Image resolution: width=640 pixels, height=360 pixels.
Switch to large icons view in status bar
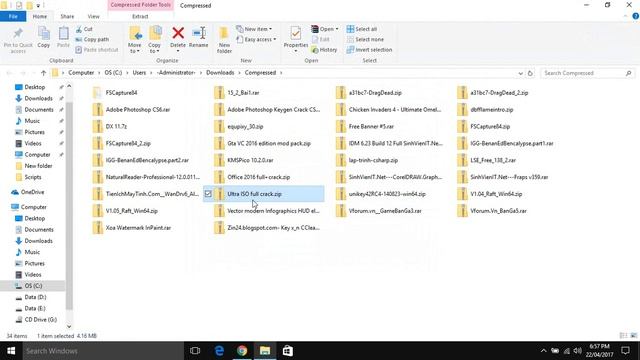pos(633,336)
